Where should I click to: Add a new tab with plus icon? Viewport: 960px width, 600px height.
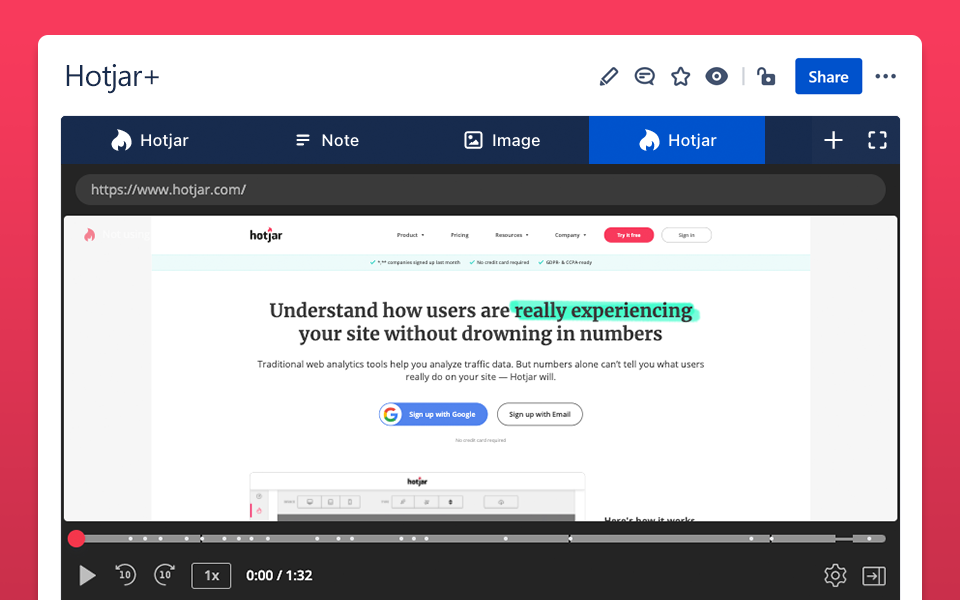tap(833, 140)
